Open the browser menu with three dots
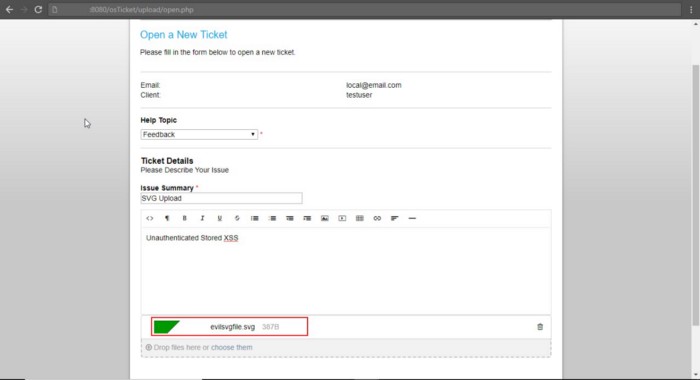The image size is (700, 380). (691, 9)
